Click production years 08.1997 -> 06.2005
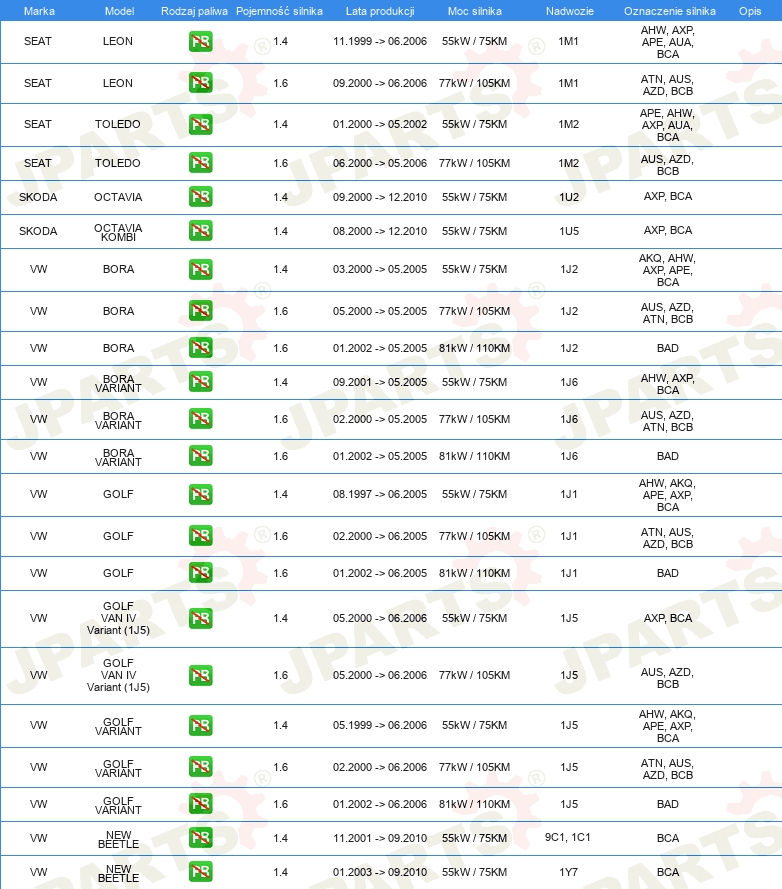This screenshot has height=889, width=782. click(x=380, y=494)
